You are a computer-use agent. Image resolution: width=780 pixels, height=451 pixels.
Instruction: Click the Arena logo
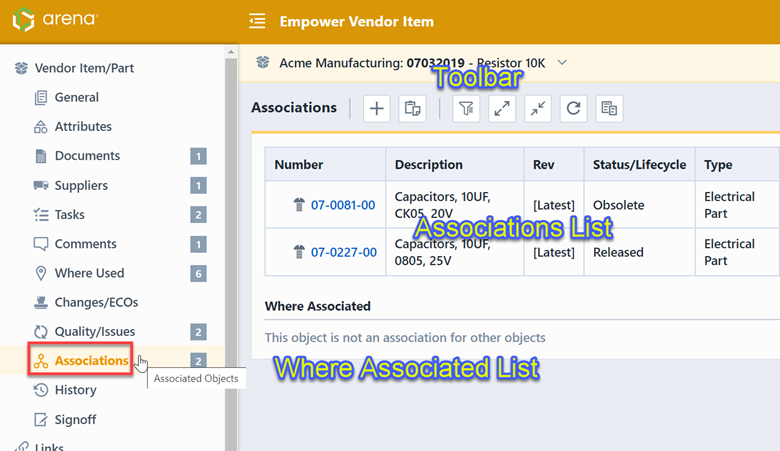pos(55,20)
